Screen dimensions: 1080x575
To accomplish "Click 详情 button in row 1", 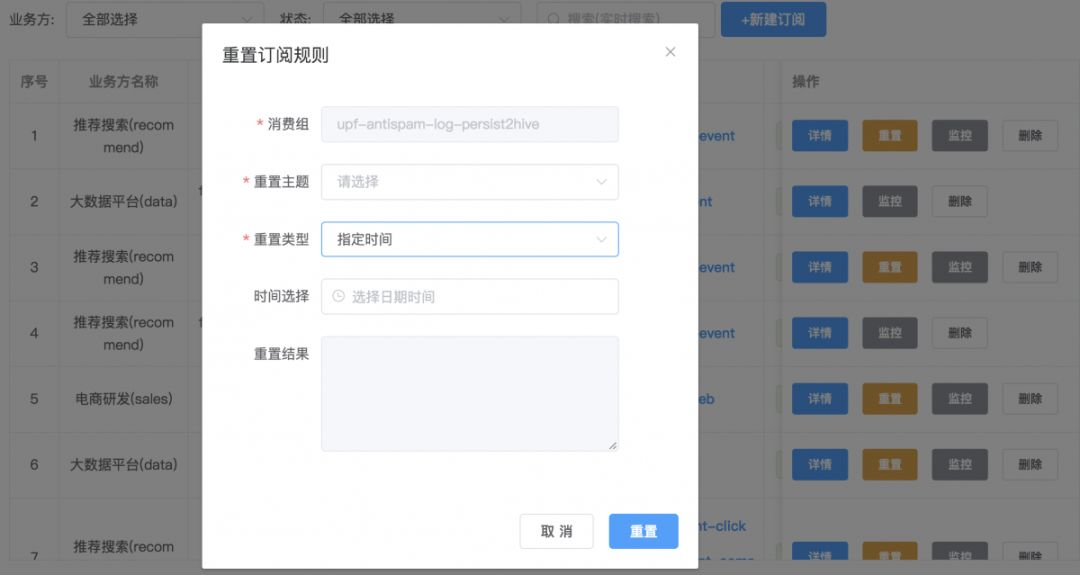I will pyautogui.click(x=820, y=136).
